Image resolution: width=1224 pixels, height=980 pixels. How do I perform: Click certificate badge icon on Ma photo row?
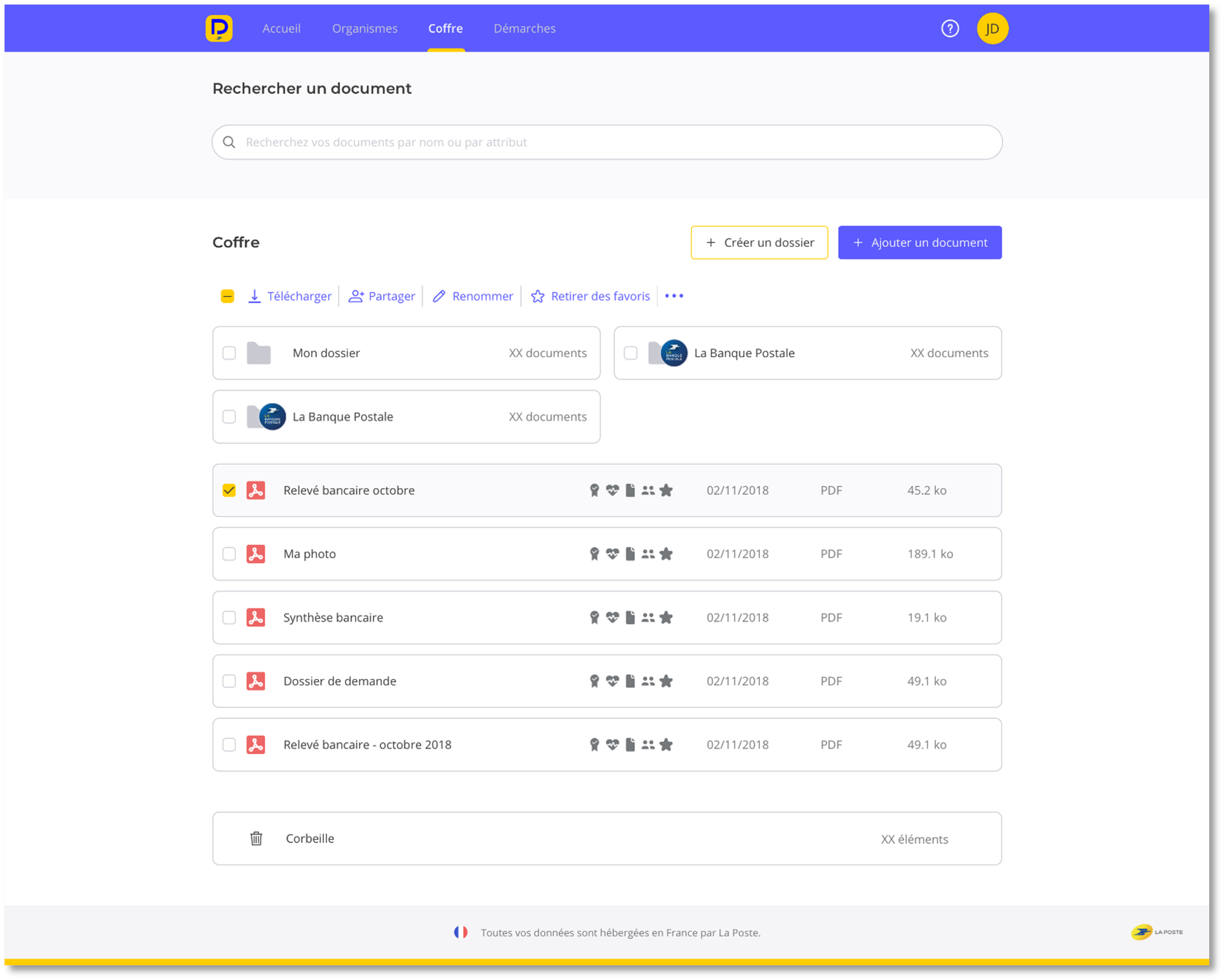594,553
